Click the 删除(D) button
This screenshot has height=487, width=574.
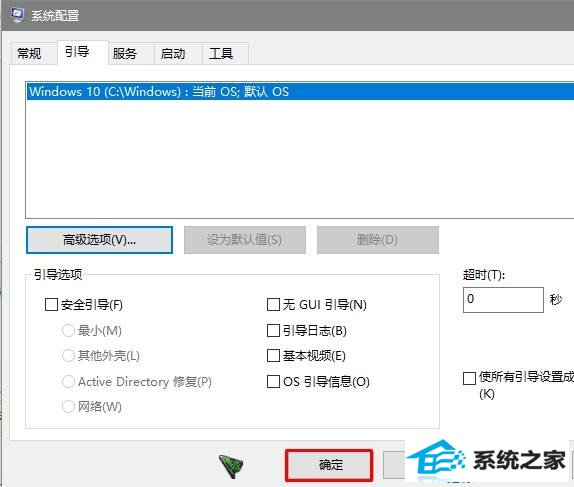tap(377, 240)
